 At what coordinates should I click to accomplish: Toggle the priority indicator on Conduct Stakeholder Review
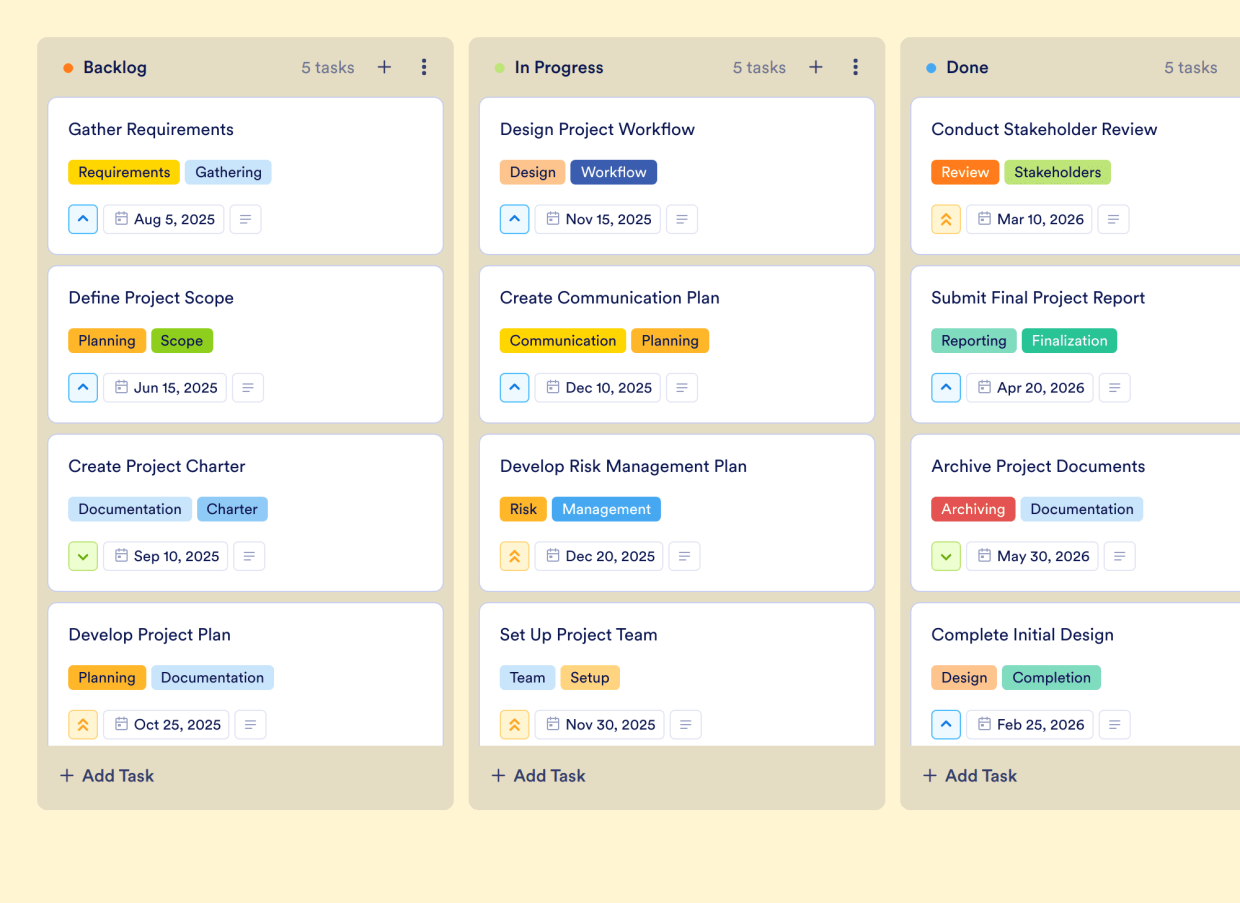click(x=946, y=219)
